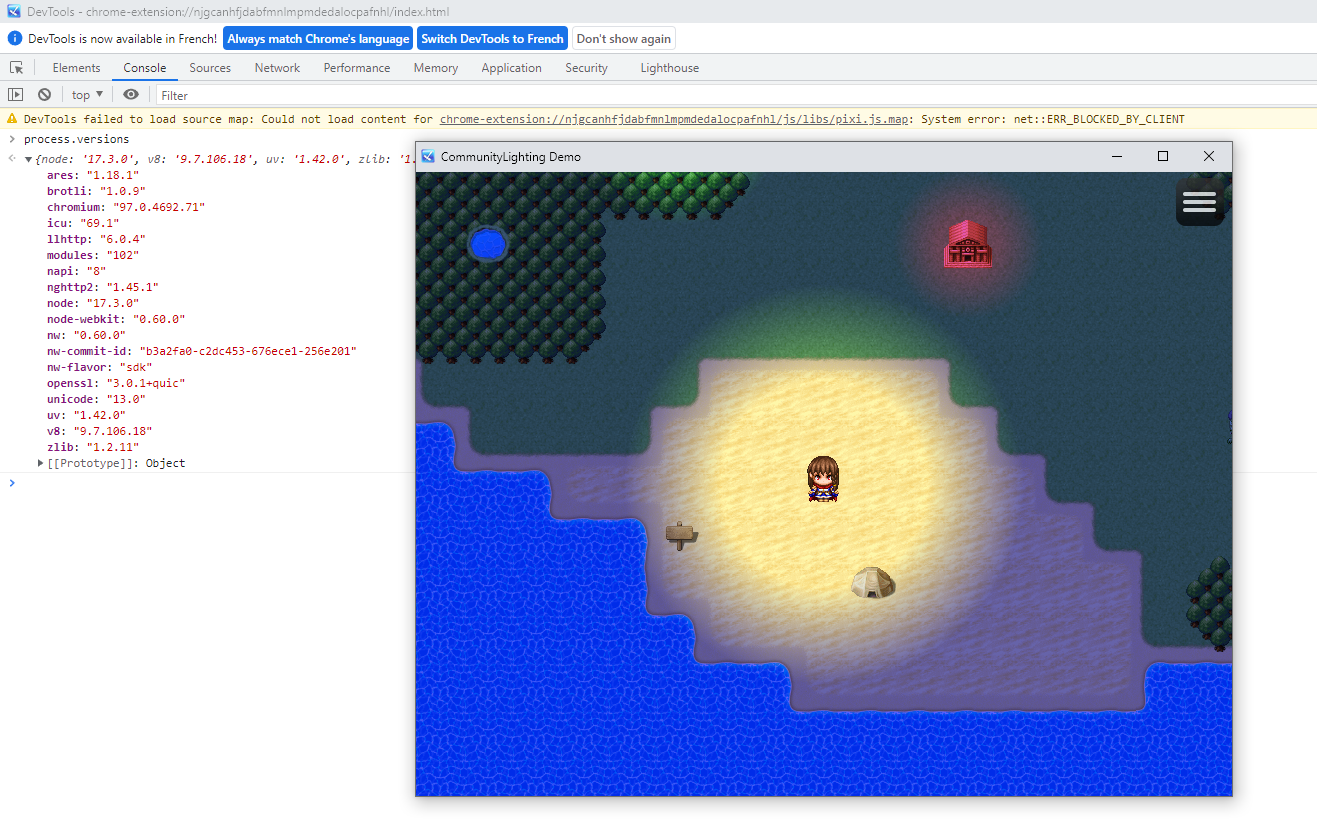Screen dimensions: 1317x824
Task: Select the brown-haired player character
Action: [x=823, y=478]
